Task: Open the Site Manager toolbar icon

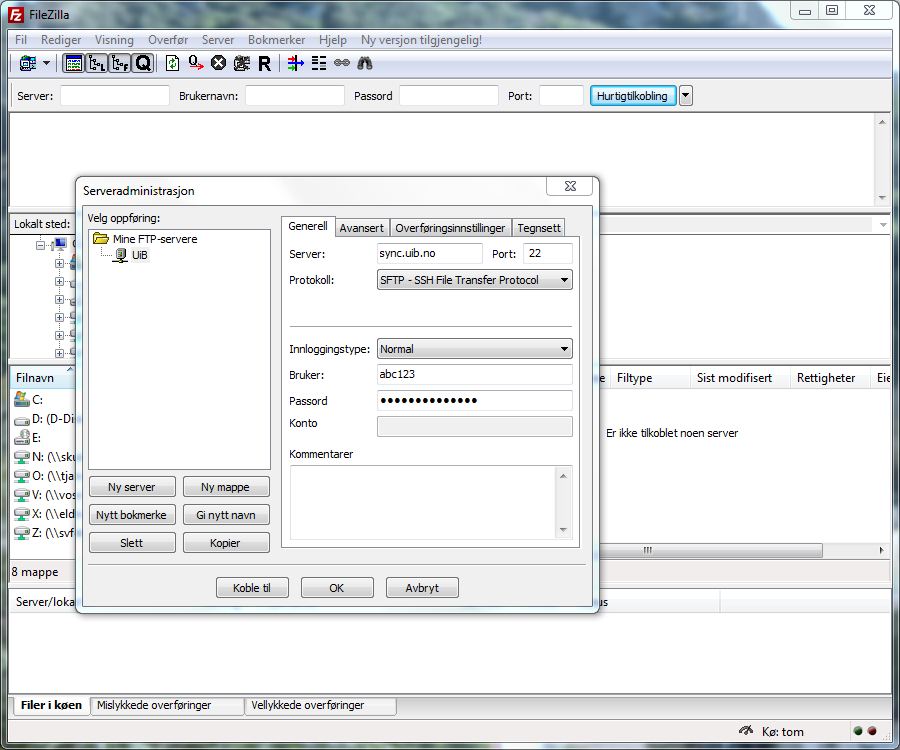Action: [27, 63]
